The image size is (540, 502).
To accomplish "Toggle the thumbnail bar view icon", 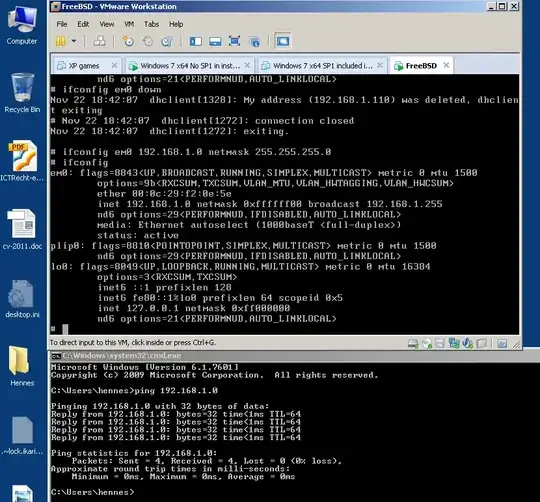I will (215, 42).
